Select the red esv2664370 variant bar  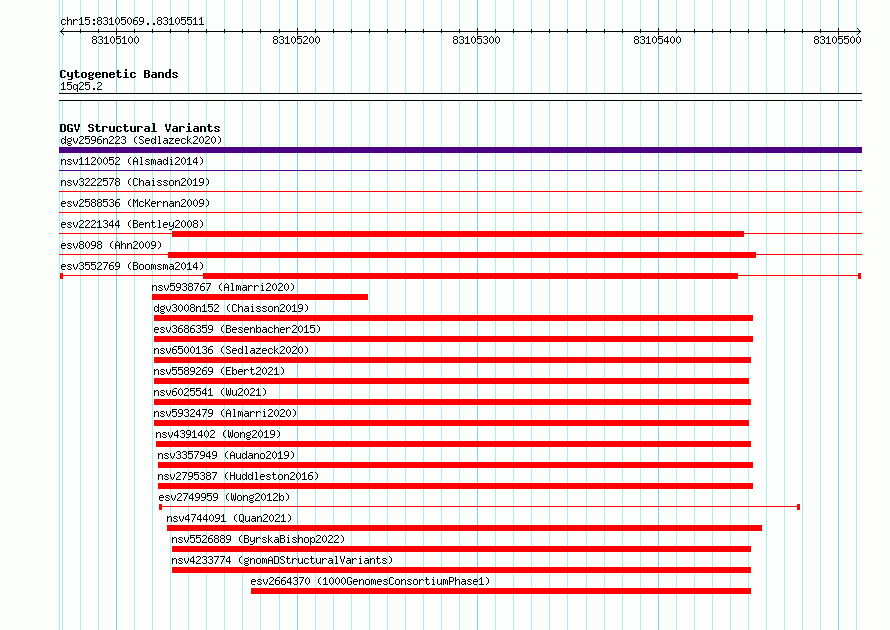pos(501,591)
